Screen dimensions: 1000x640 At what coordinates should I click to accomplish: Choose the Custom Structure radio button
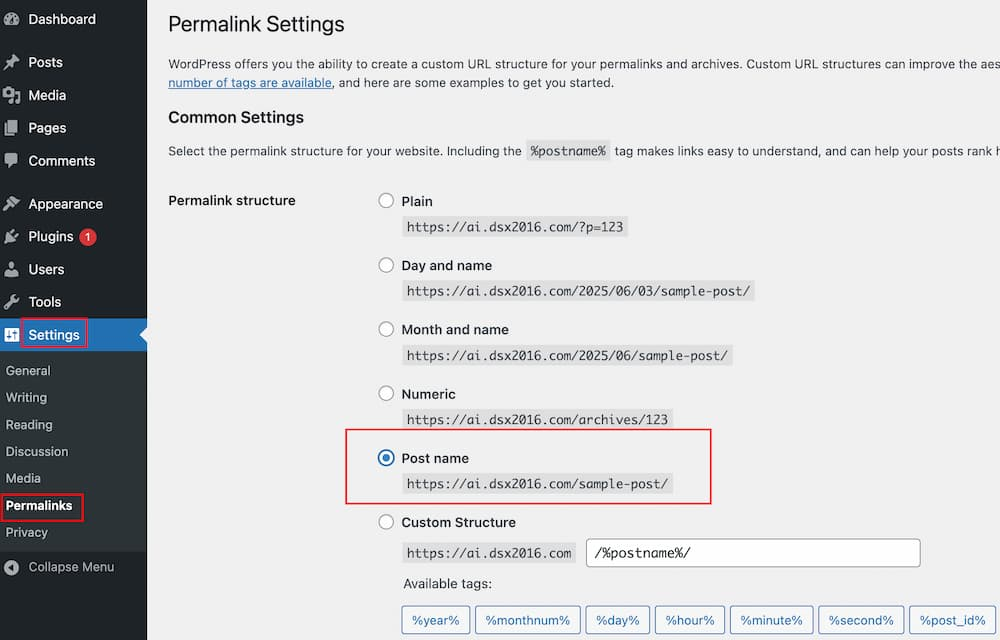(x=386, y=522)
